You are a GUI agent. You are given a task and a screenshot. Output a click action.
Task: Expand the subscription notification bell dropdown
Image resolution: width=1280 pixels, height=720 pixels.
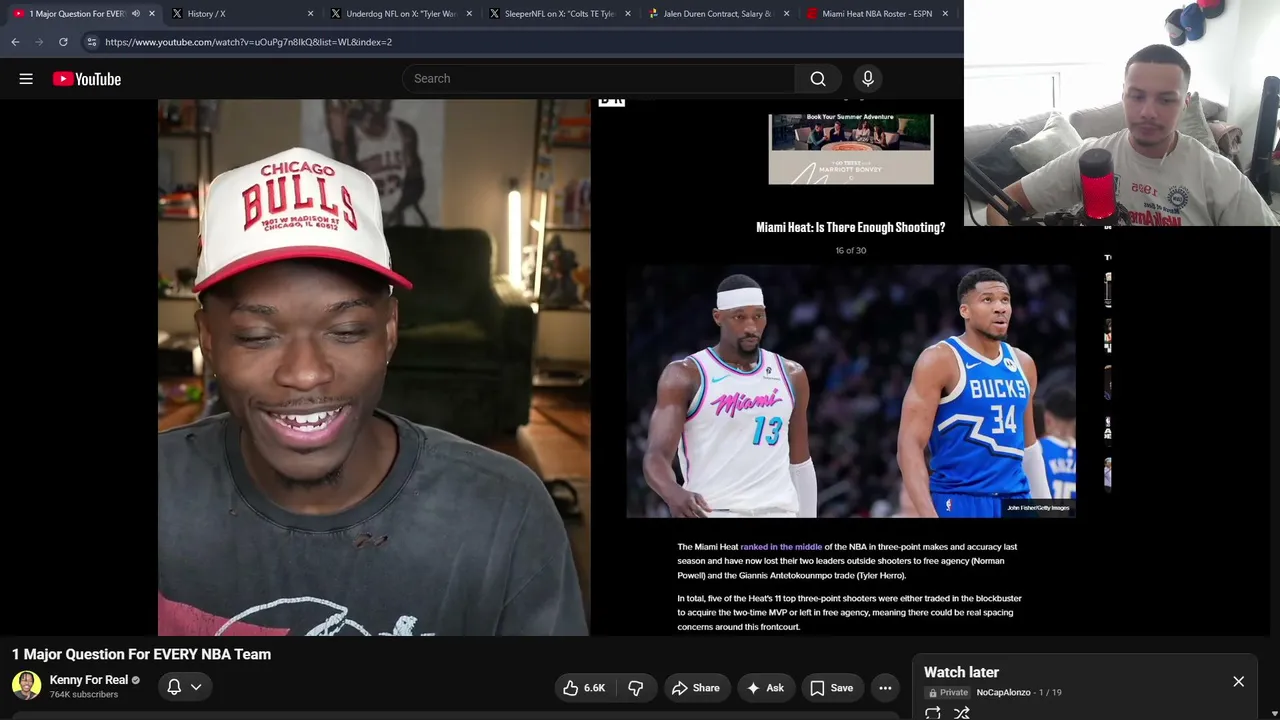click(x=185, y=687)
